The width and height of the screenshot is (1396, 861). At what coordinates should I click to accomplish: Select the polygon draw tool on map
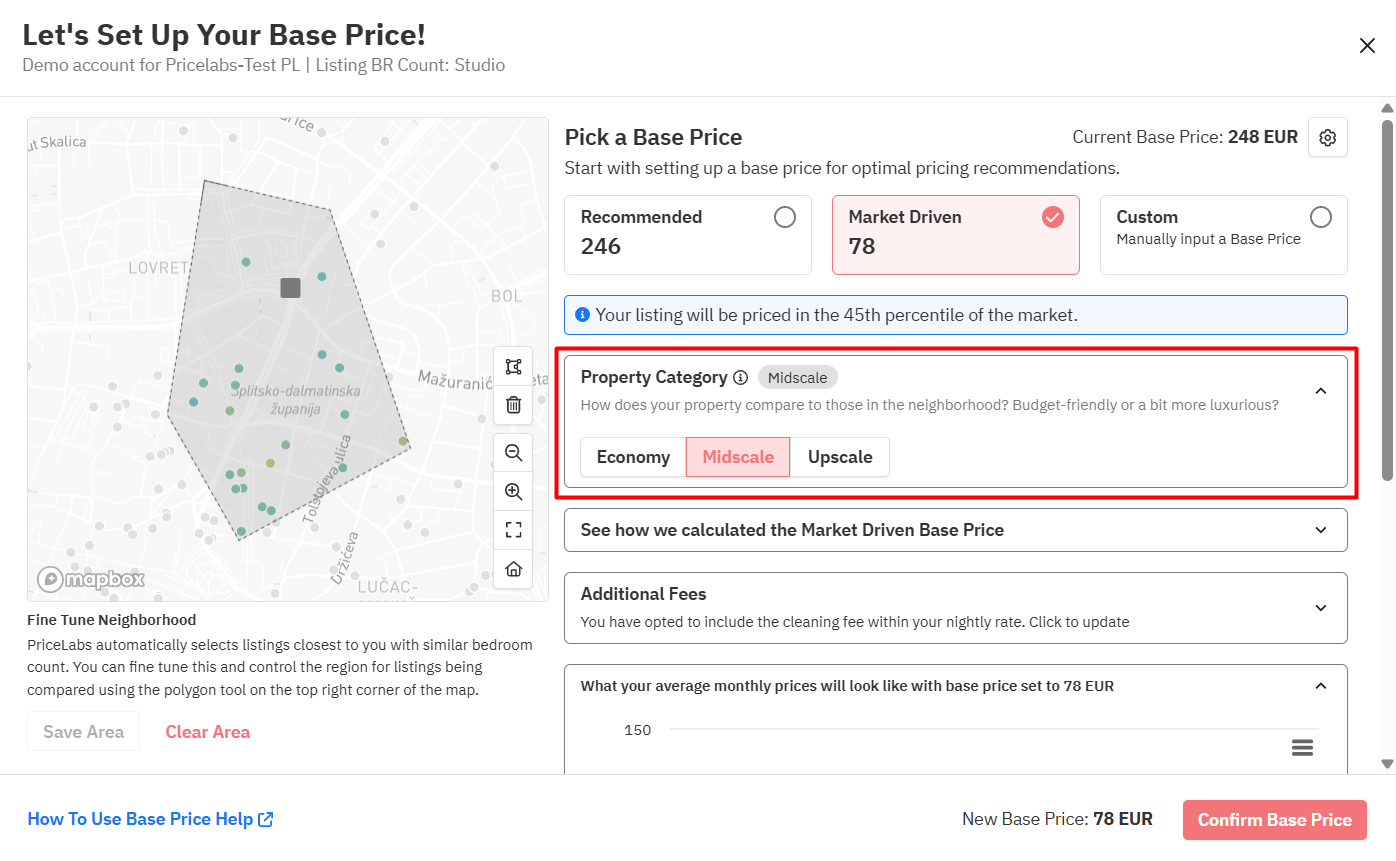[x=513, y=367]
